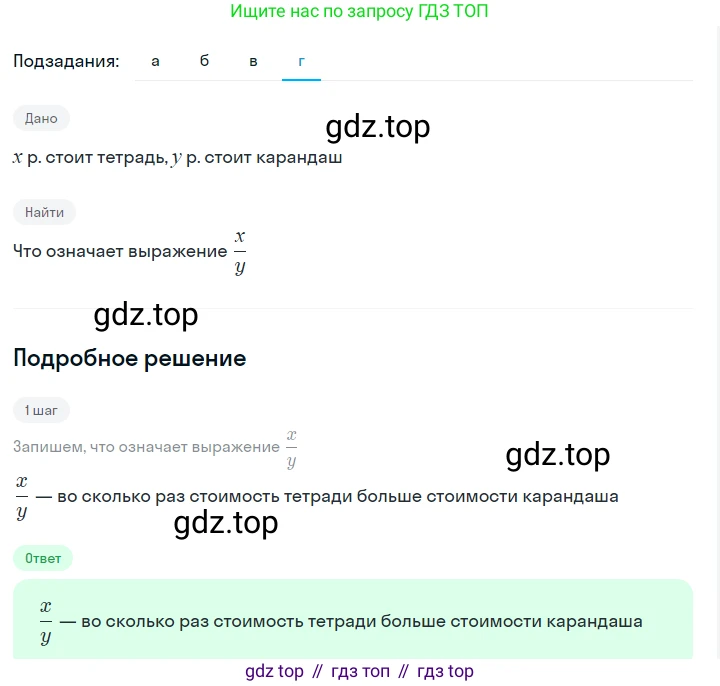Select subtask tab в
The width and height of the screenshot is (720, 686).
pos(253,61)
